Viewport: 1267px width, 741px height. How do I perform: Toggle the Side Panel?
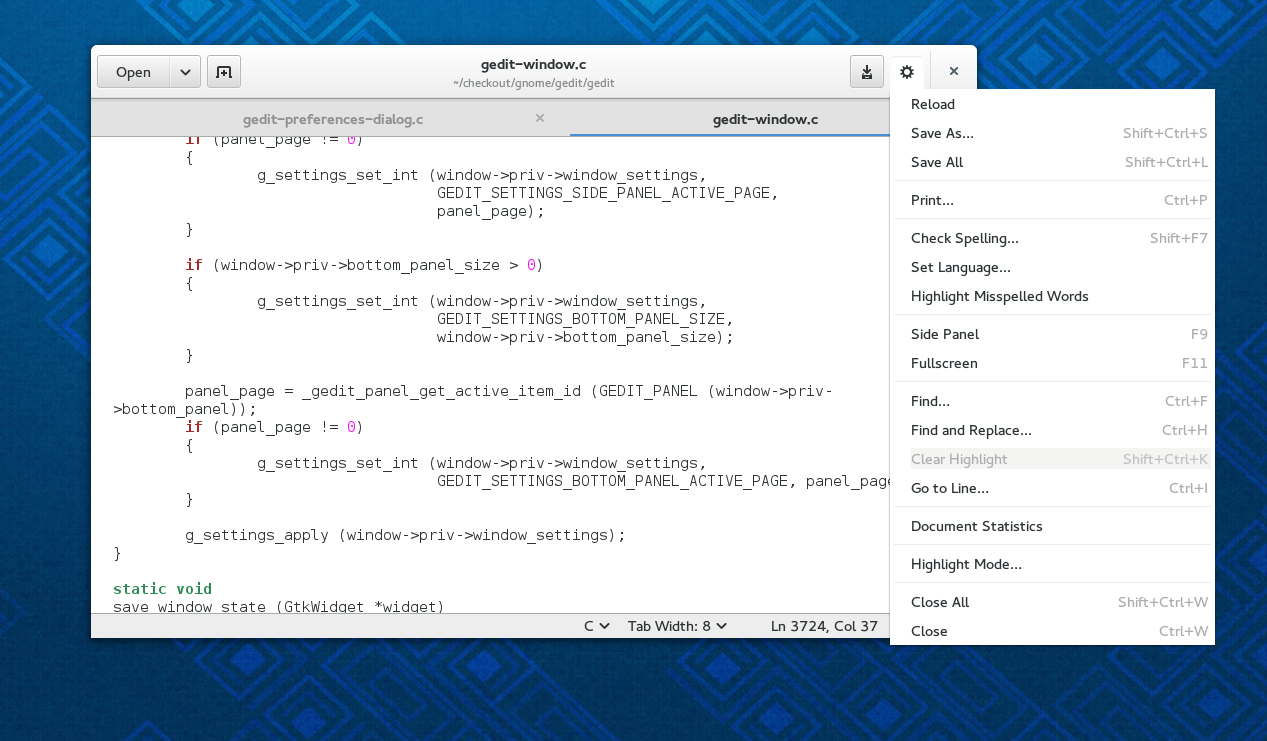tap(944, 334)
